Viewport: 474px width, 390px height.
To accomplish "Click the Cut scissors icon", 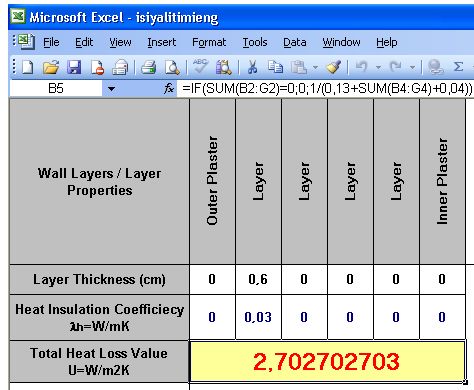I will [253, 67].
